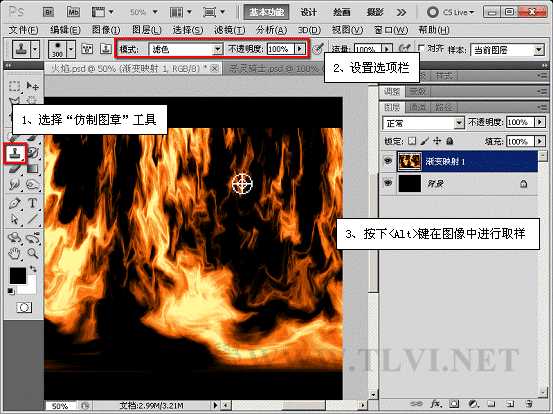Select the History Brush tool
The image size is (553, 414).
(x=33, y=153)
